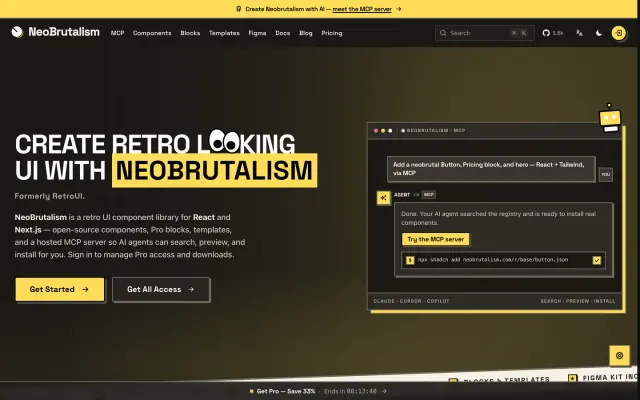Click the dollar prompt icon

pos(410,260)
